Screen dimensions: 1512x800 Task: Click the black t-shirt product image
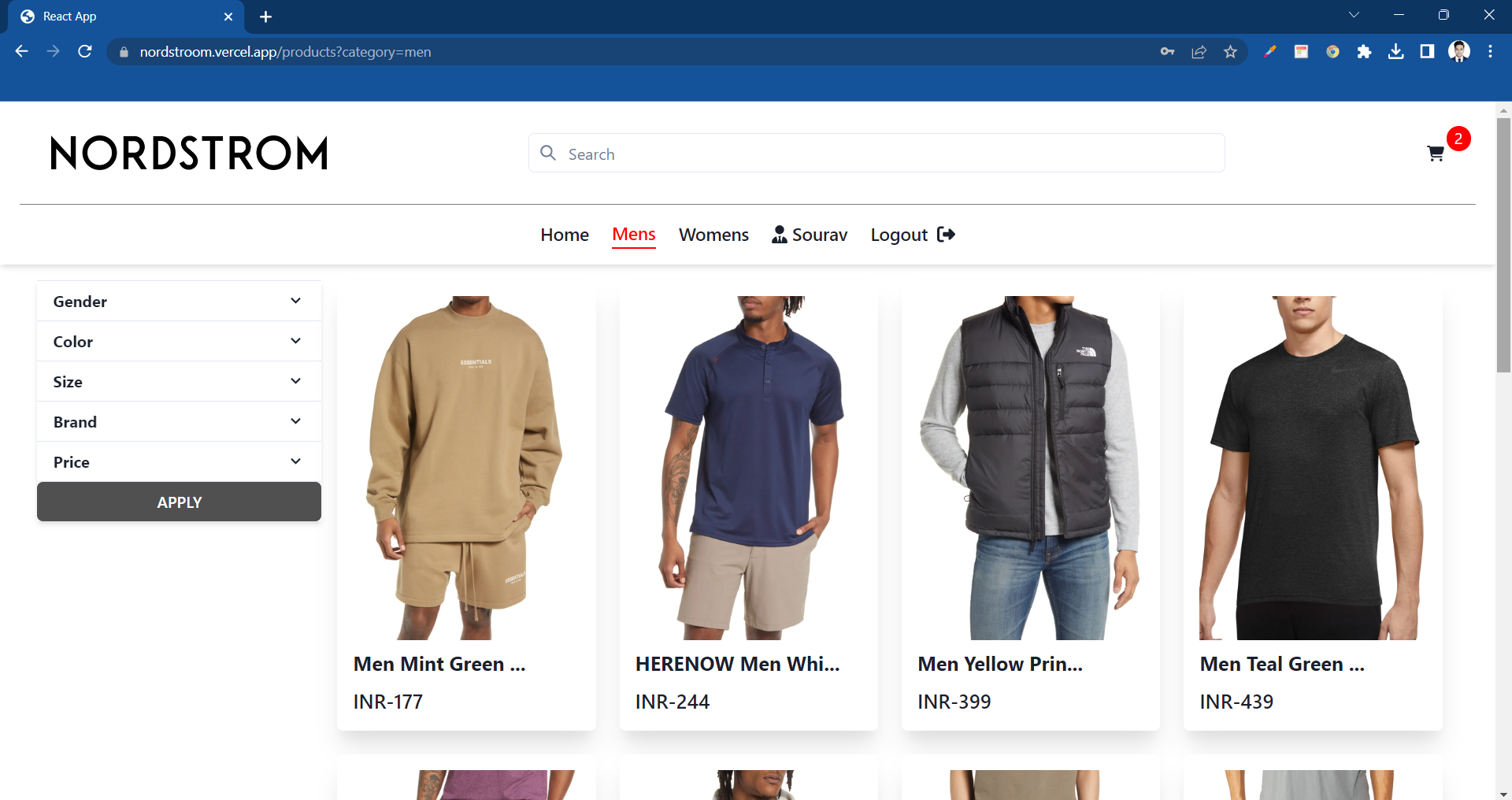coord(1313,468)
